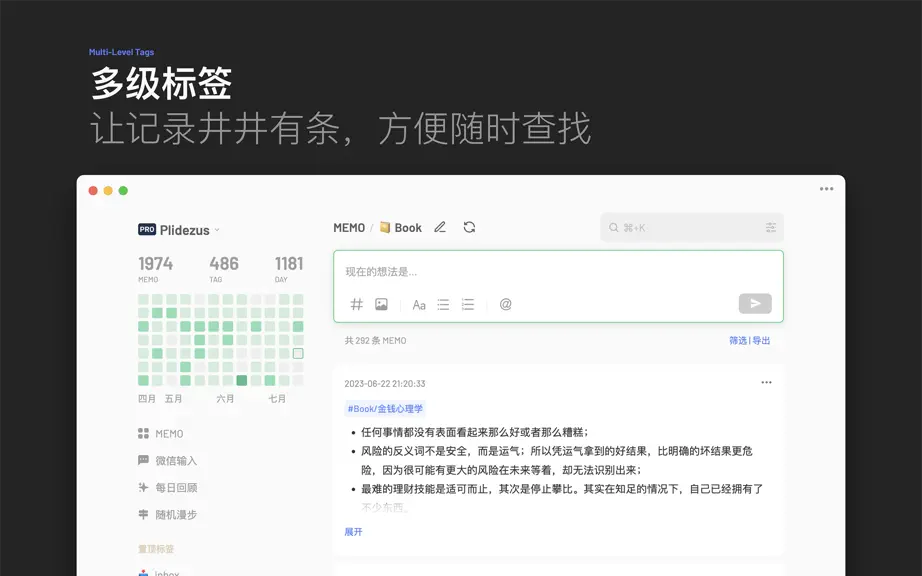Mention a memo with the @ icon
The height and width of the screenshot is (576, 922).
[x=506, y=304]
